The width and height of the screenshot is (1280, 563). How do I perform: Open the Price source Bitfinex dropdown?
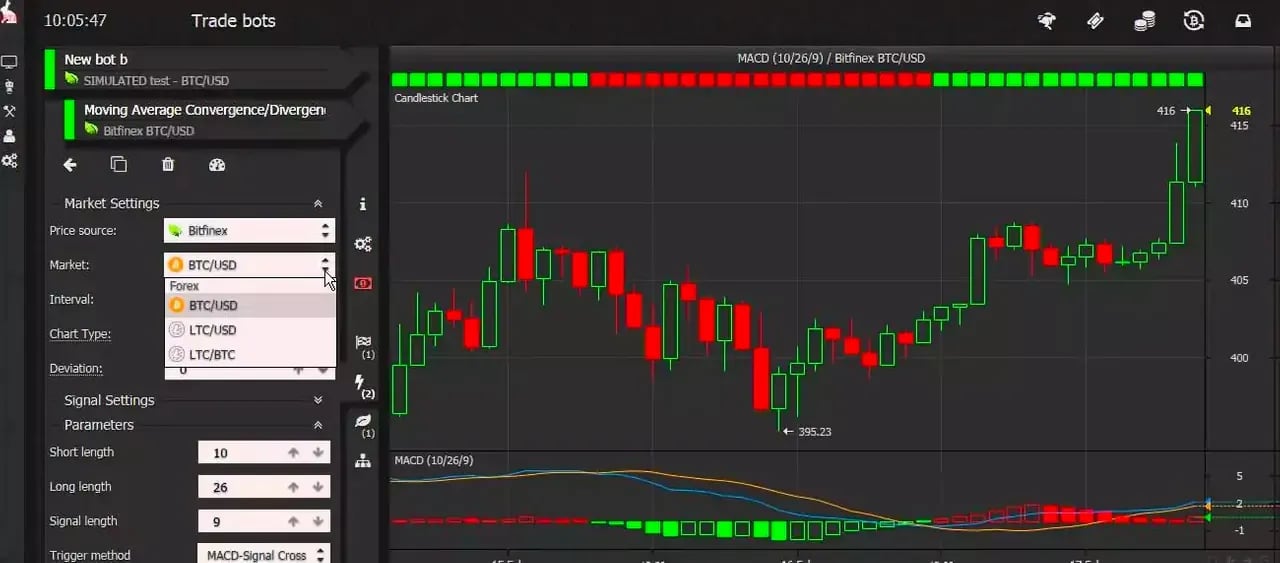(x=250, y=230)
